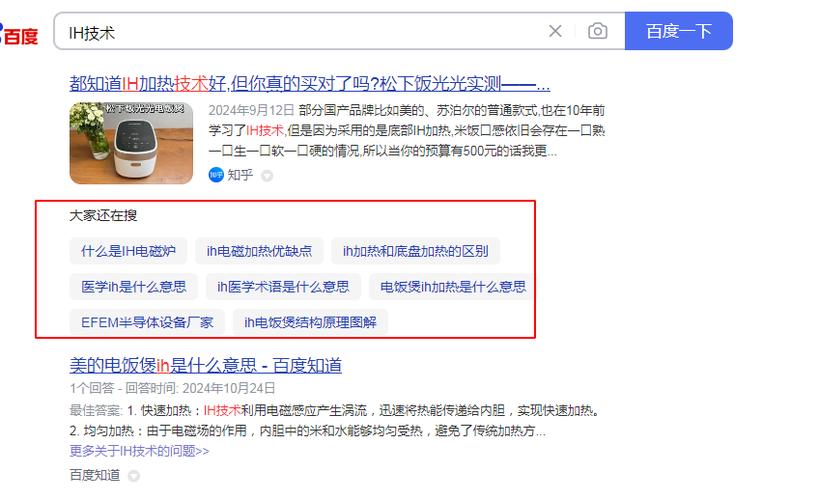Open 更多关于IH技术的问题 link

139,451
